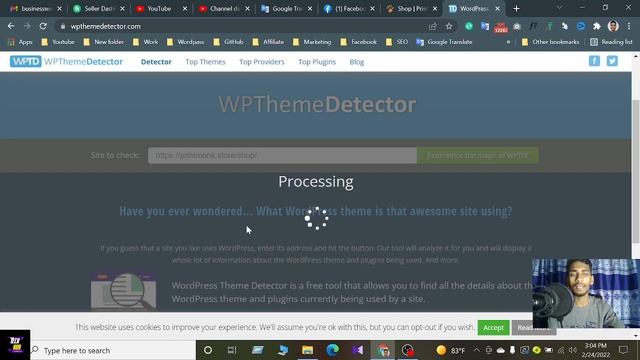Click the taskbar clock showing 3:04 PM
Viewport: 640px width, 360px height.
(x=596, y=350)
